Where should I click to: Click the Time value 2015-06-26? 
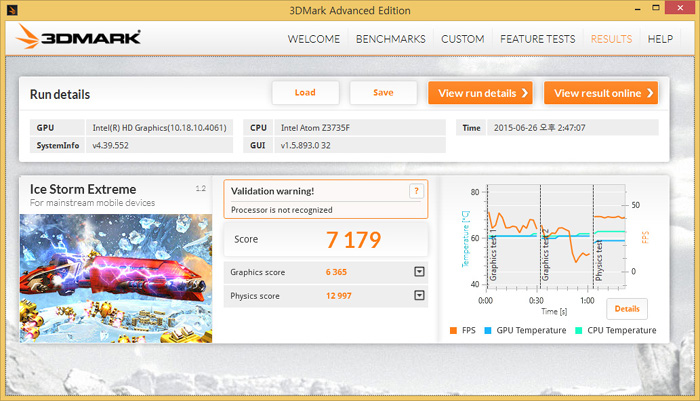tap(573, 128)
